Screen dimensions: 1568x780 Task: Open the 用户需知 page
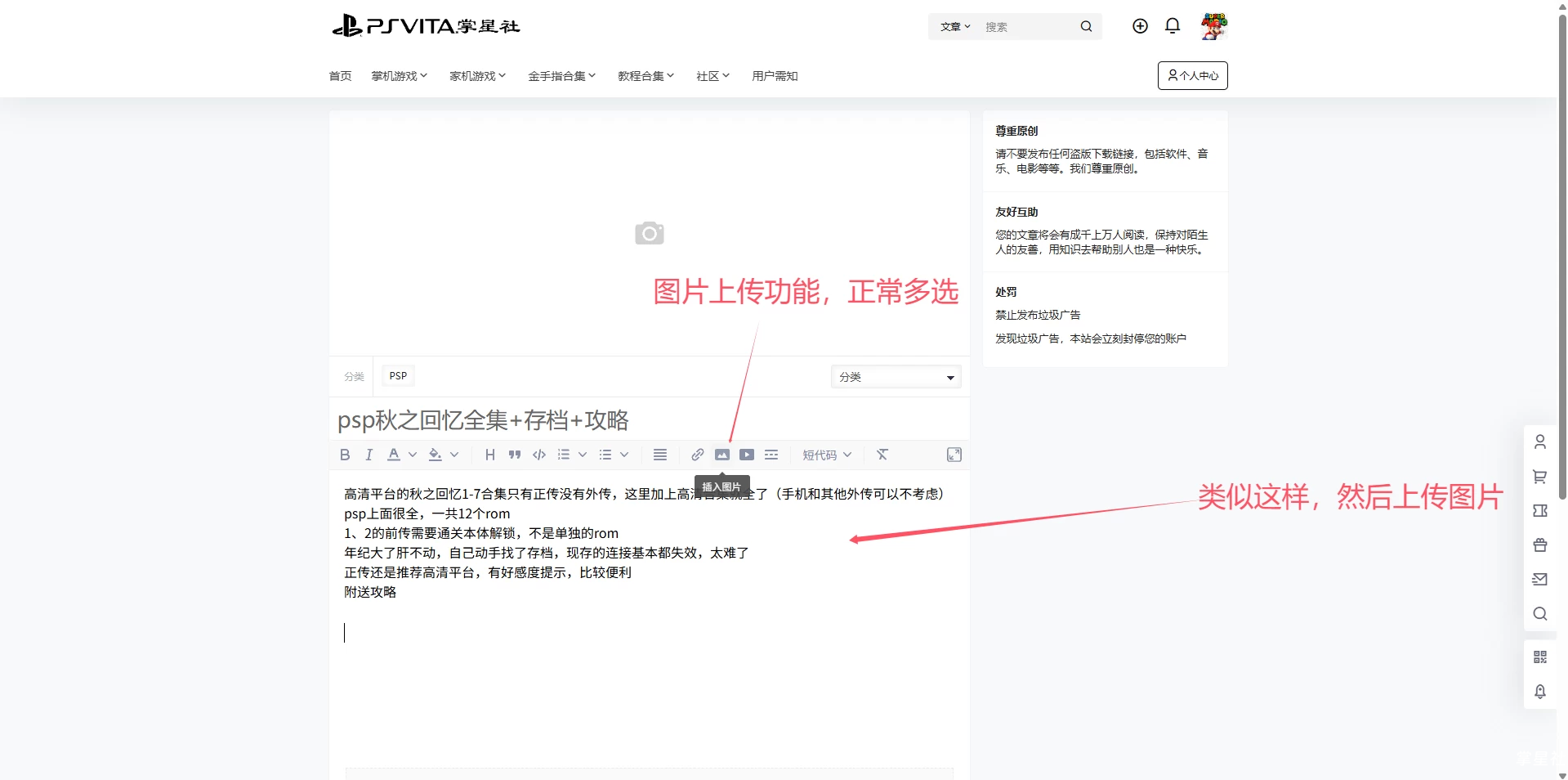775,76
